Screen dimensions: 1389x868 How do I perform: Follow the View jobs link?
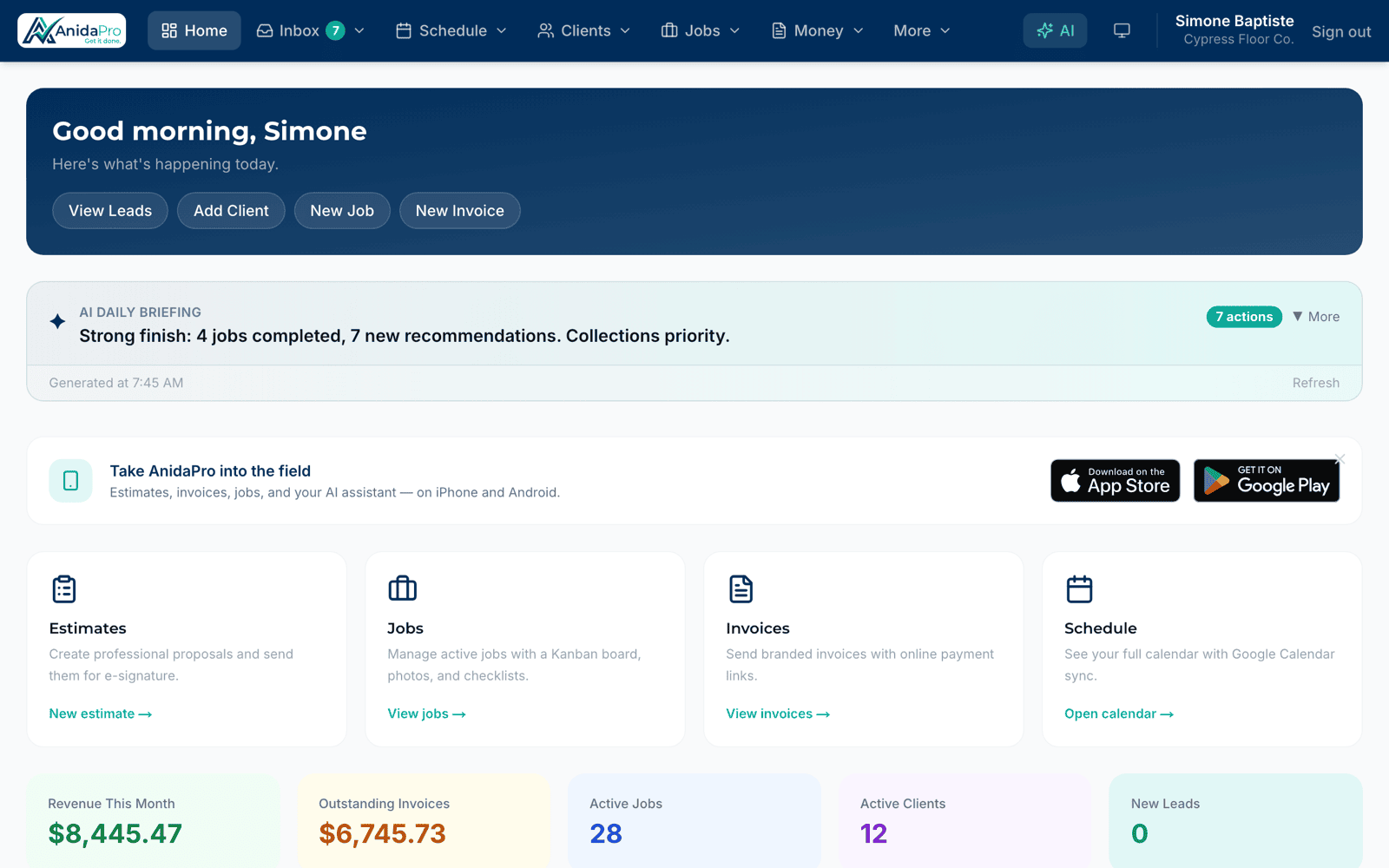(427, 713)
